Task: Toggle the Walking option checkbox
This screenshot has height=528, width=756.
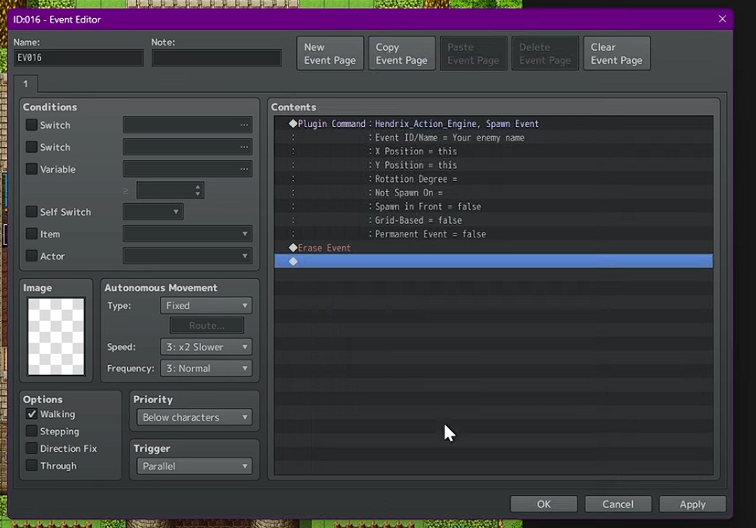Action: [x=32, y=414]
